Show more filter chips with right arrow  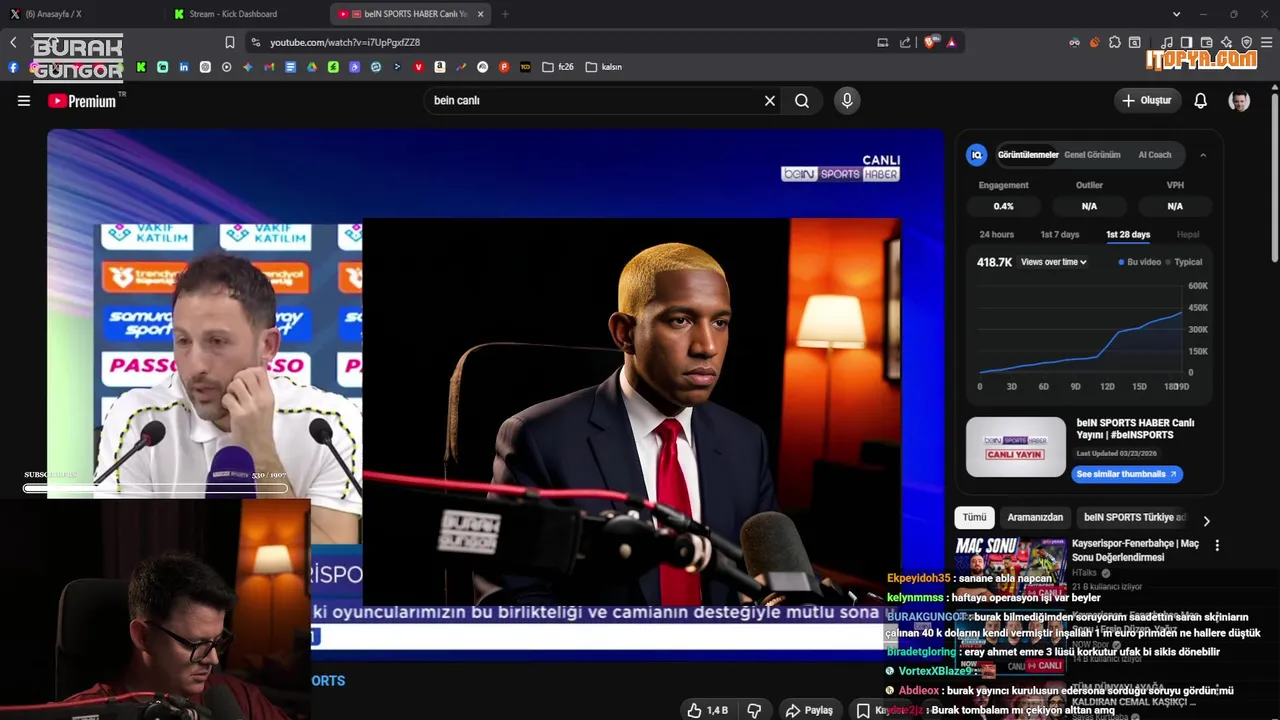click(x=1206, y=520)
